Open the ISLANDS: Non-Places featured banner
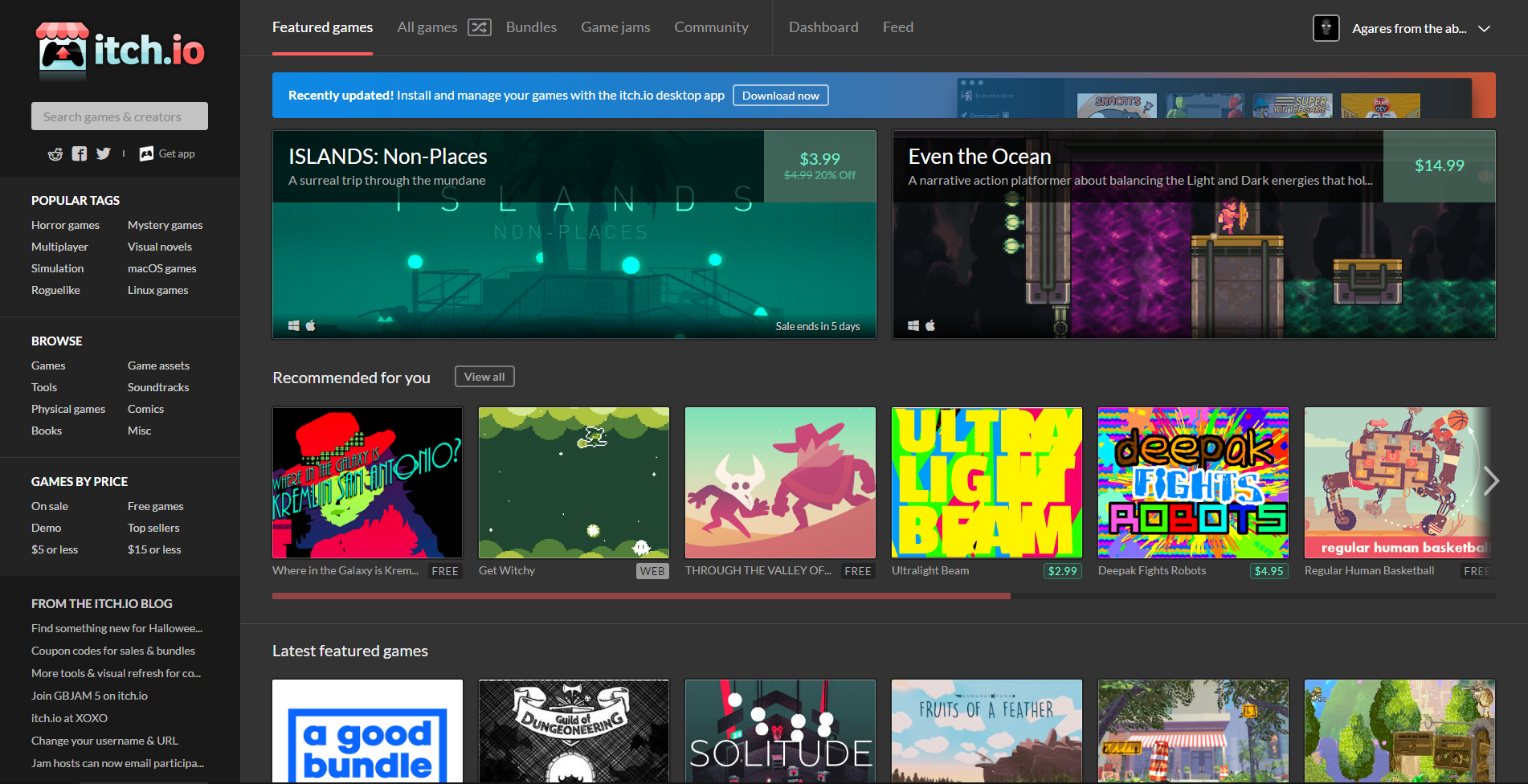 pyautogui.click(x=574, y=235)
